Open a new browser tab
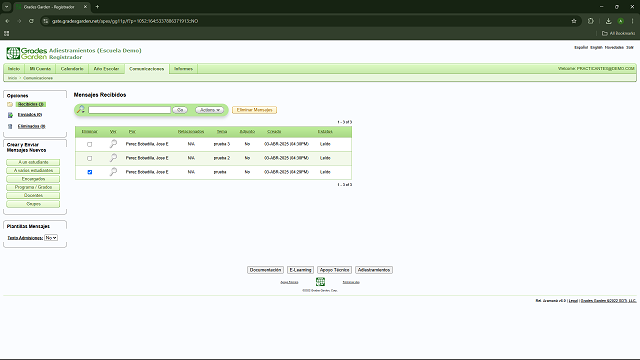This screenshot has width=640, height=360. click(97, 7)
